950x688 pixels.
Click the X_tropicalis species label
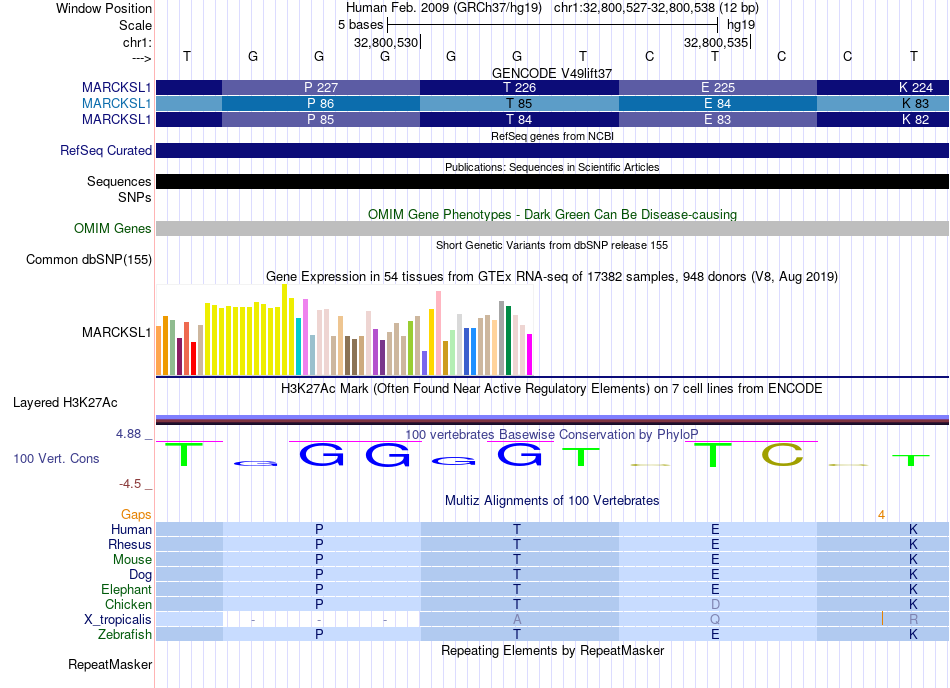118,619
